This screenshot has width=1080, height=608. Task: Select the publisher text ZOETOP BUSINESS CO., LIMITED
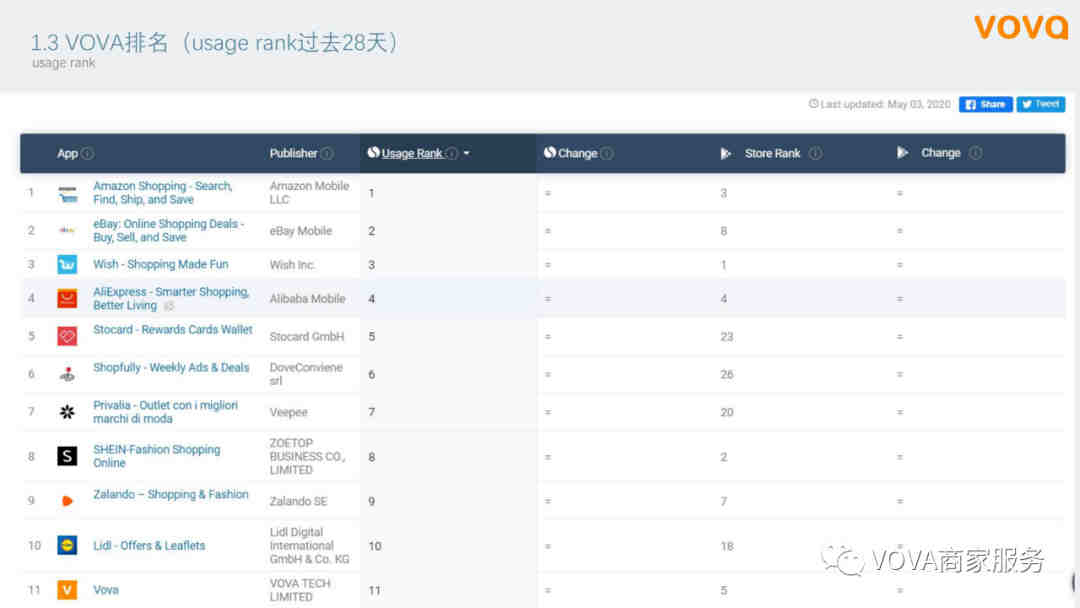(x=307, y=456)
